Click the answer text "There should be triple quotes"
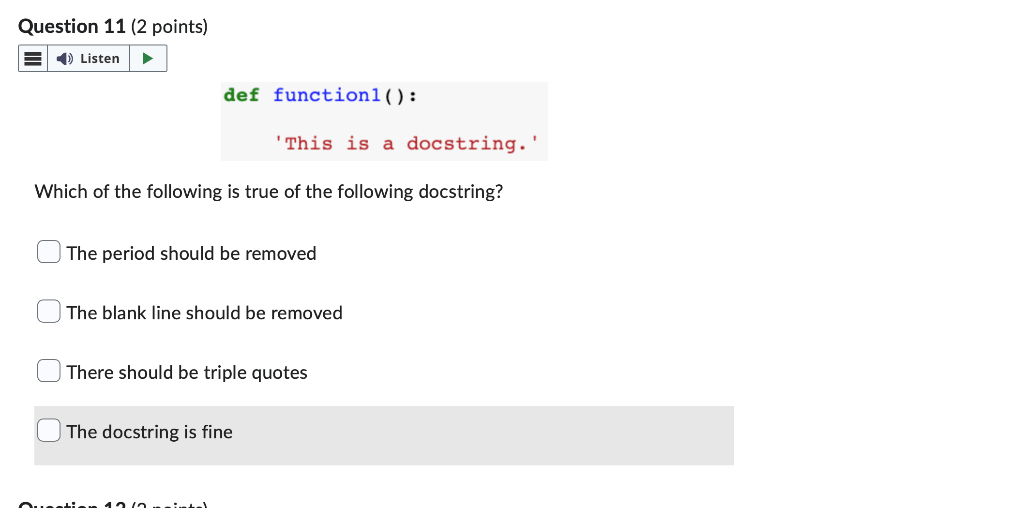 [x=187, y=372]
